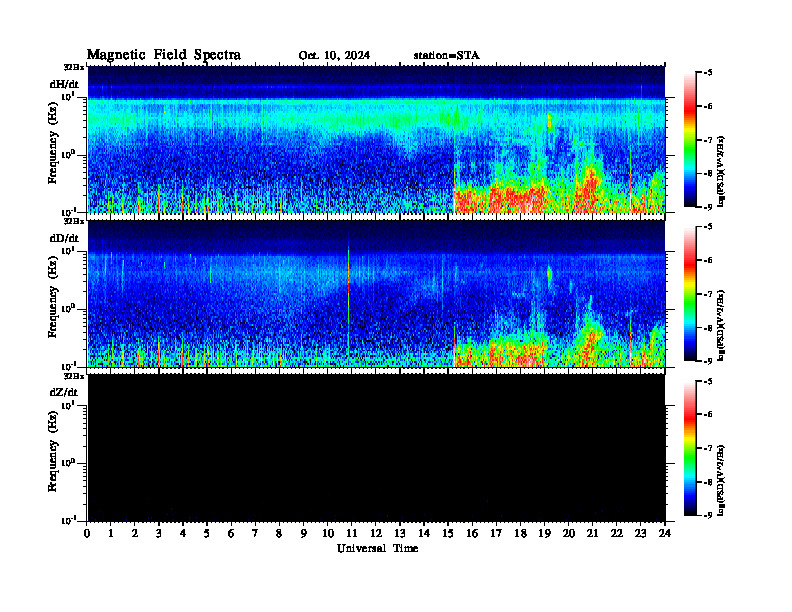Click the 'station=STA' label
The height and width of the screenshot is (612, 792).
pyautogui.click(x=446, y=56)
